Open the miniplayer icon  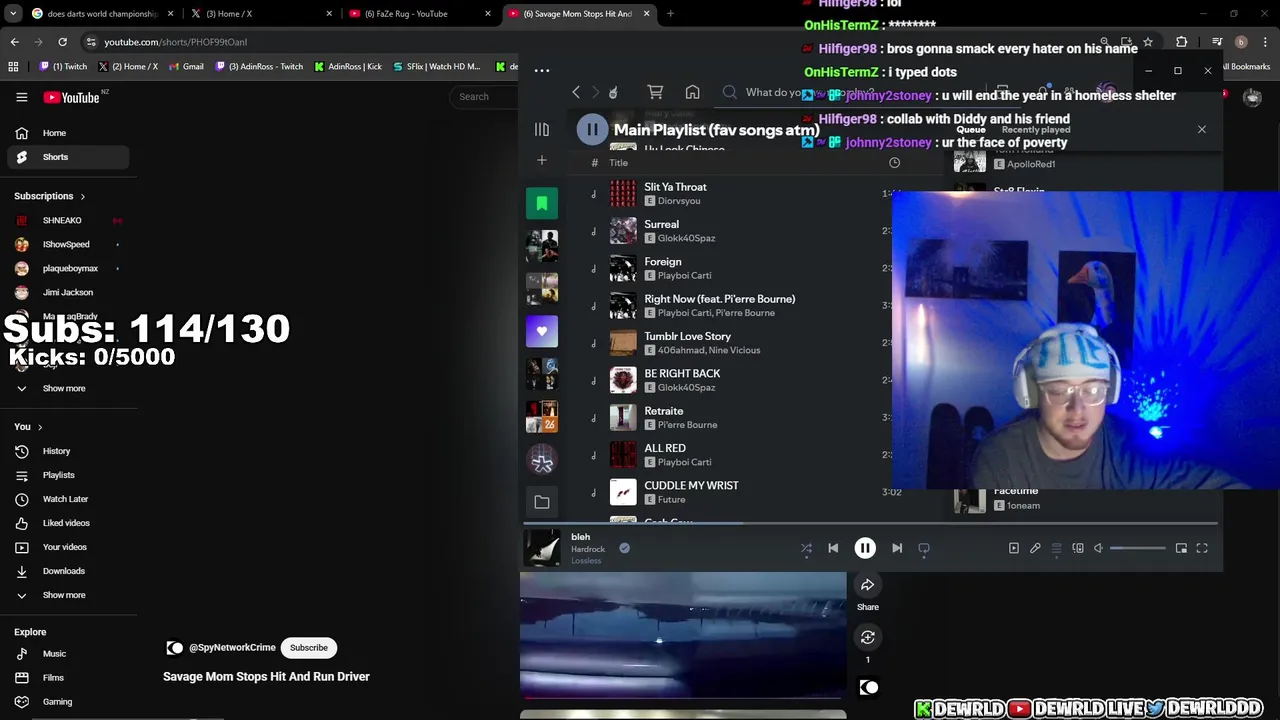click(x=1181, y=548)
